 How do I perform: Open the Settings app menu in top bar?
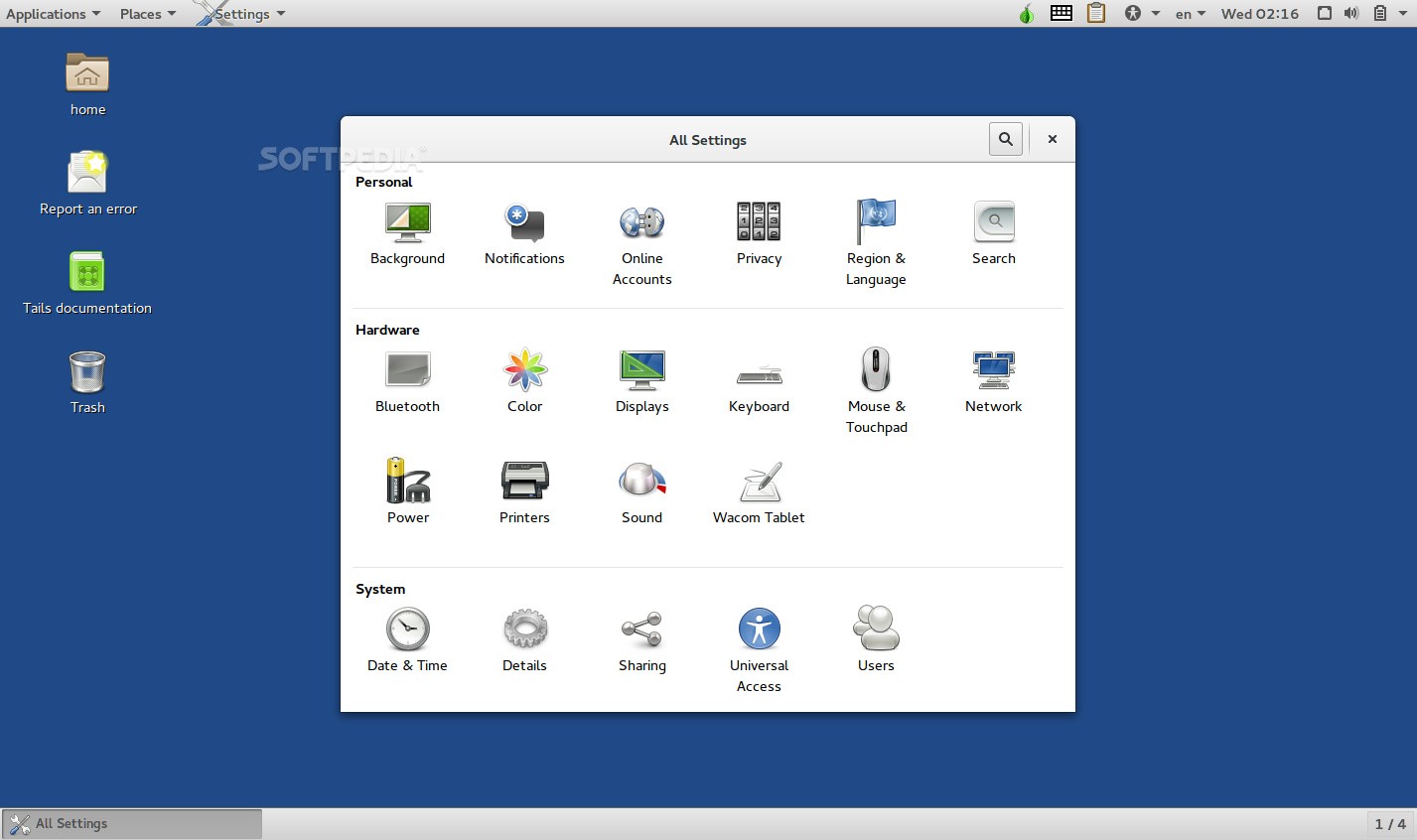tap(241, 14)
